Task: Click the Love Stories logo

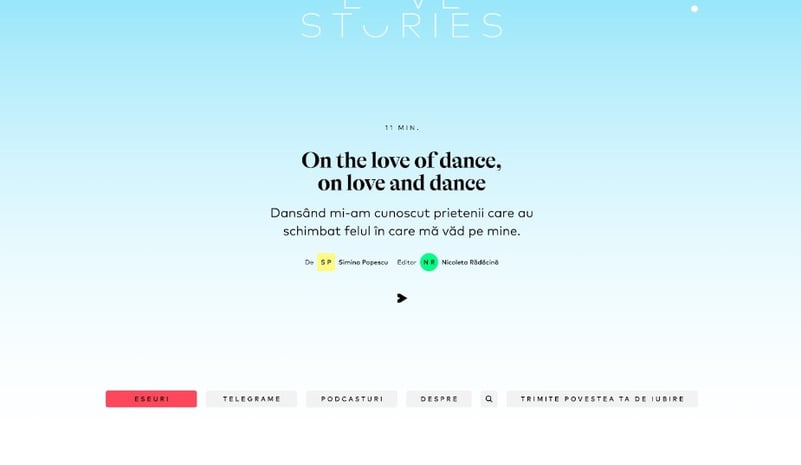Action: pos(402,19)
